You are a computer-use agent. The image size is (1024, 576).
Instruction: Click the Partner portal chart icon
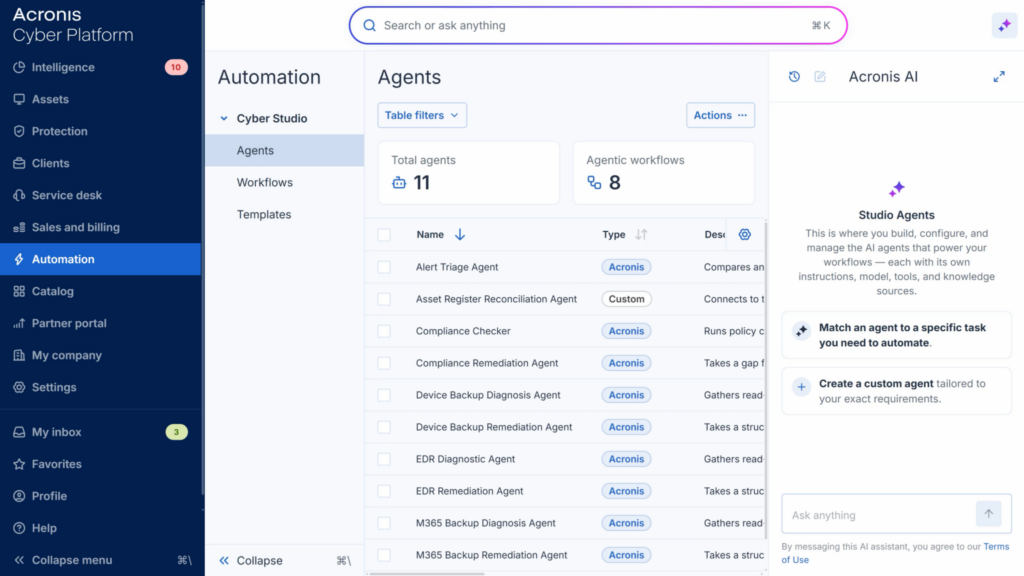(x=19, y=323)
